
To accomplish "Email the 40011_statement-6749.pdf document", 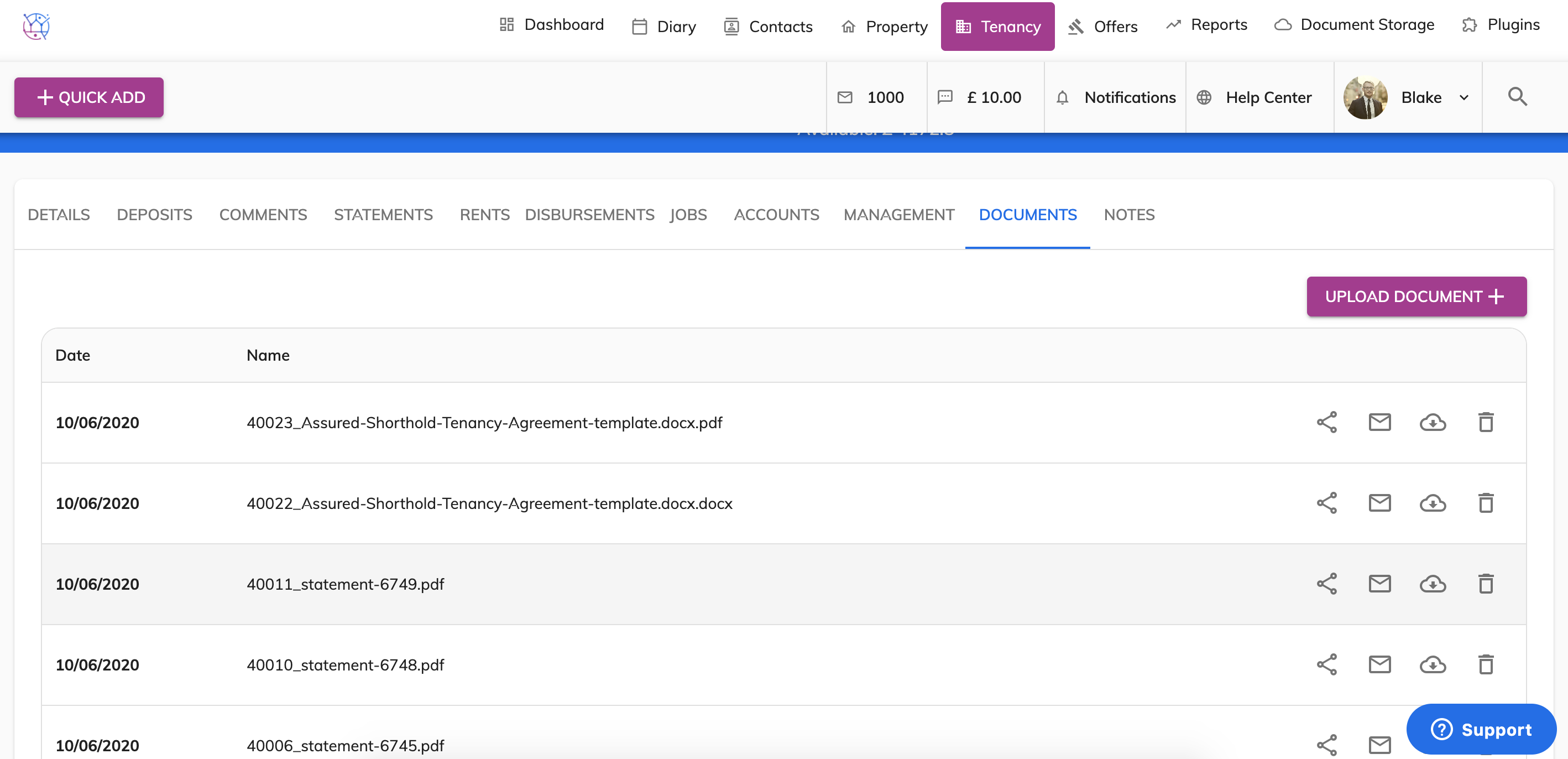I will pos(1379,584).
